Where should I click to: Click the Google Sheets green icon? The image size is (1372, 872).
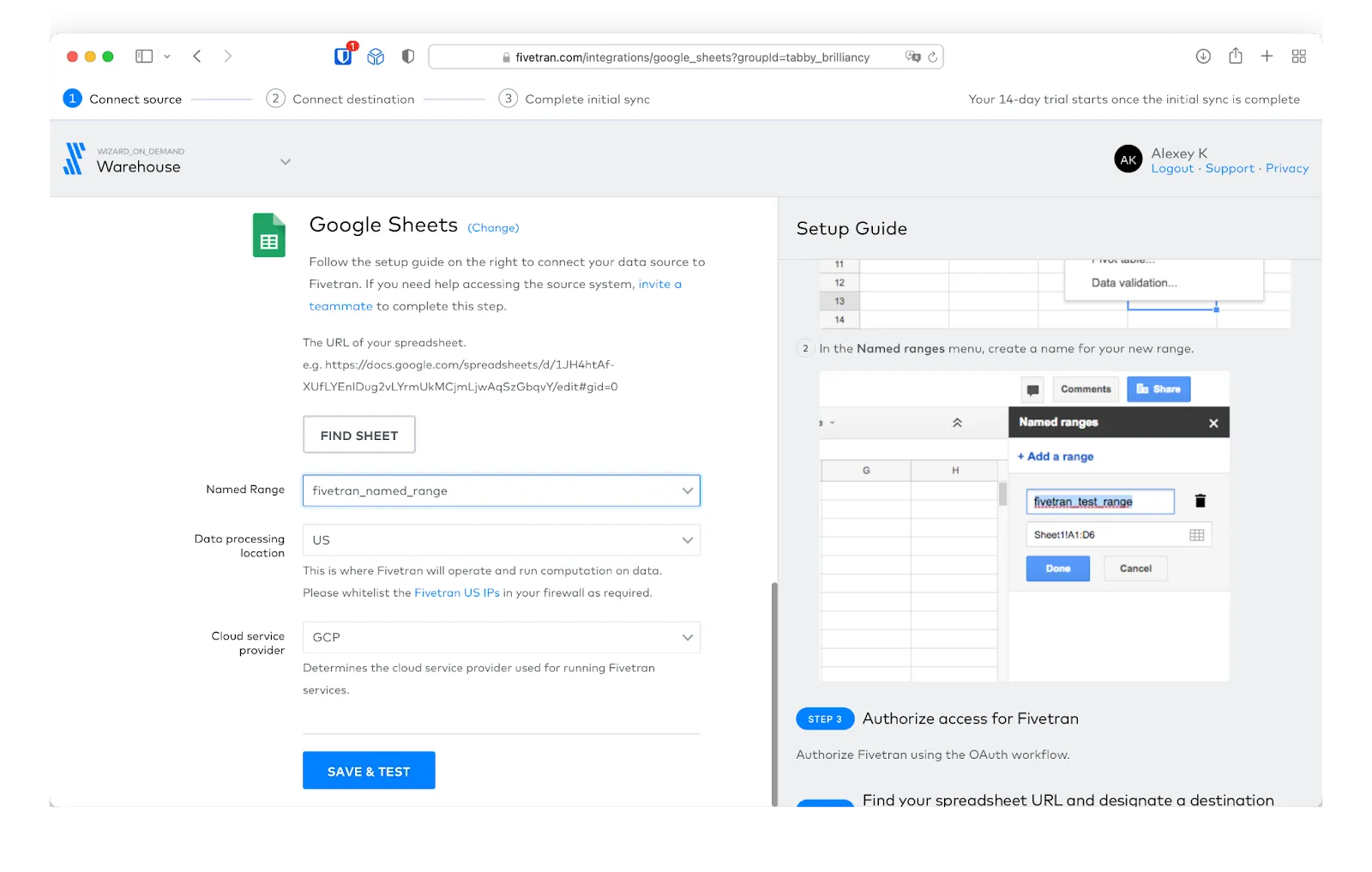click(269, 235)
